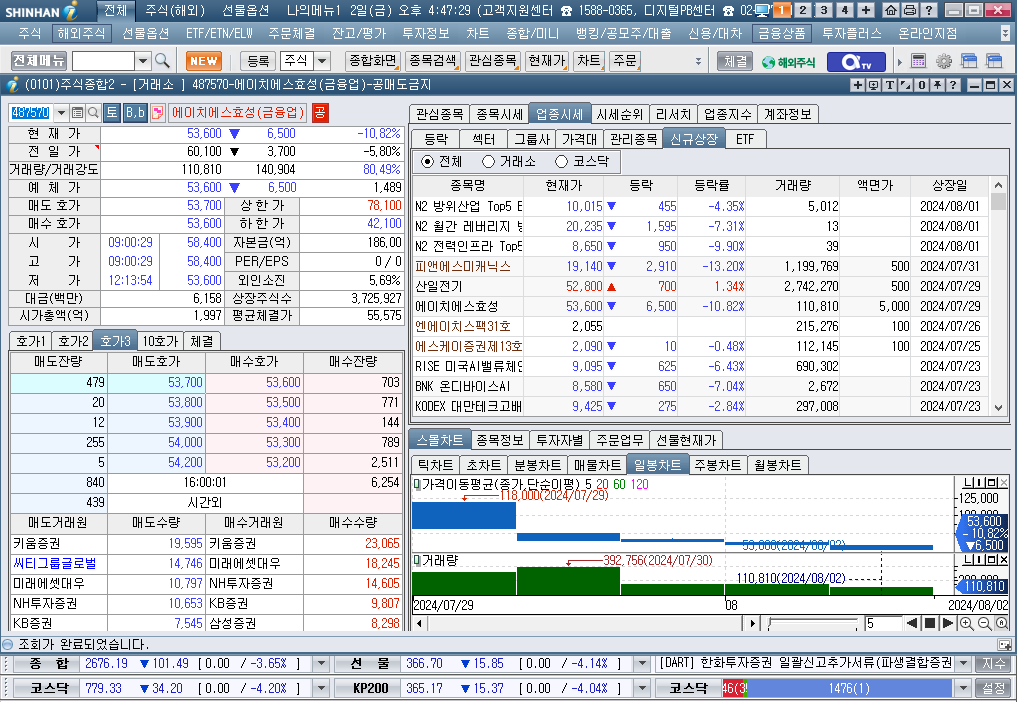This screenshot has width=1017, height=702.
Task: Expand the bottom-left 코스닥 index dropdown
Action: click(x=320, y=688)
